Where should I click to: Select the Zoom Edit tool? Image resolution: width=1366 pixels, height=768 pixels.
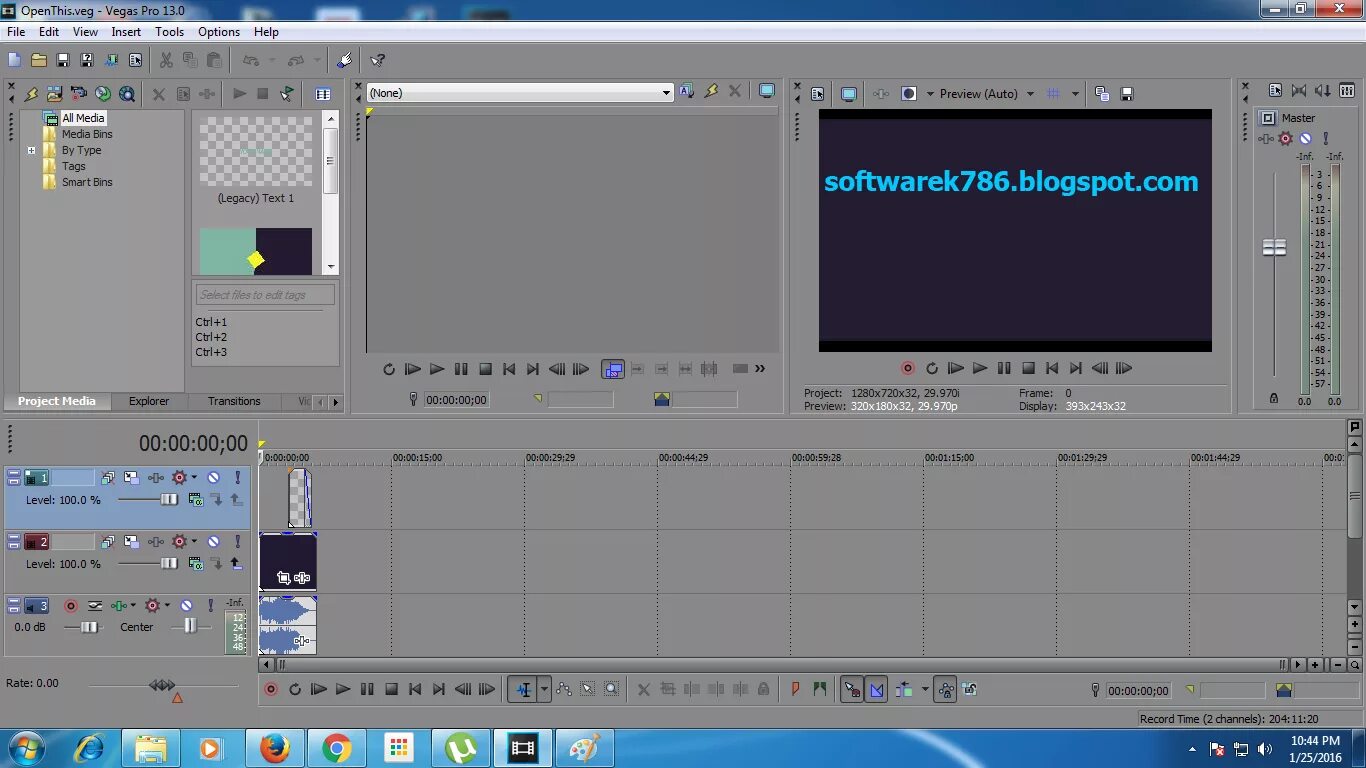click(x=610, y=689)
